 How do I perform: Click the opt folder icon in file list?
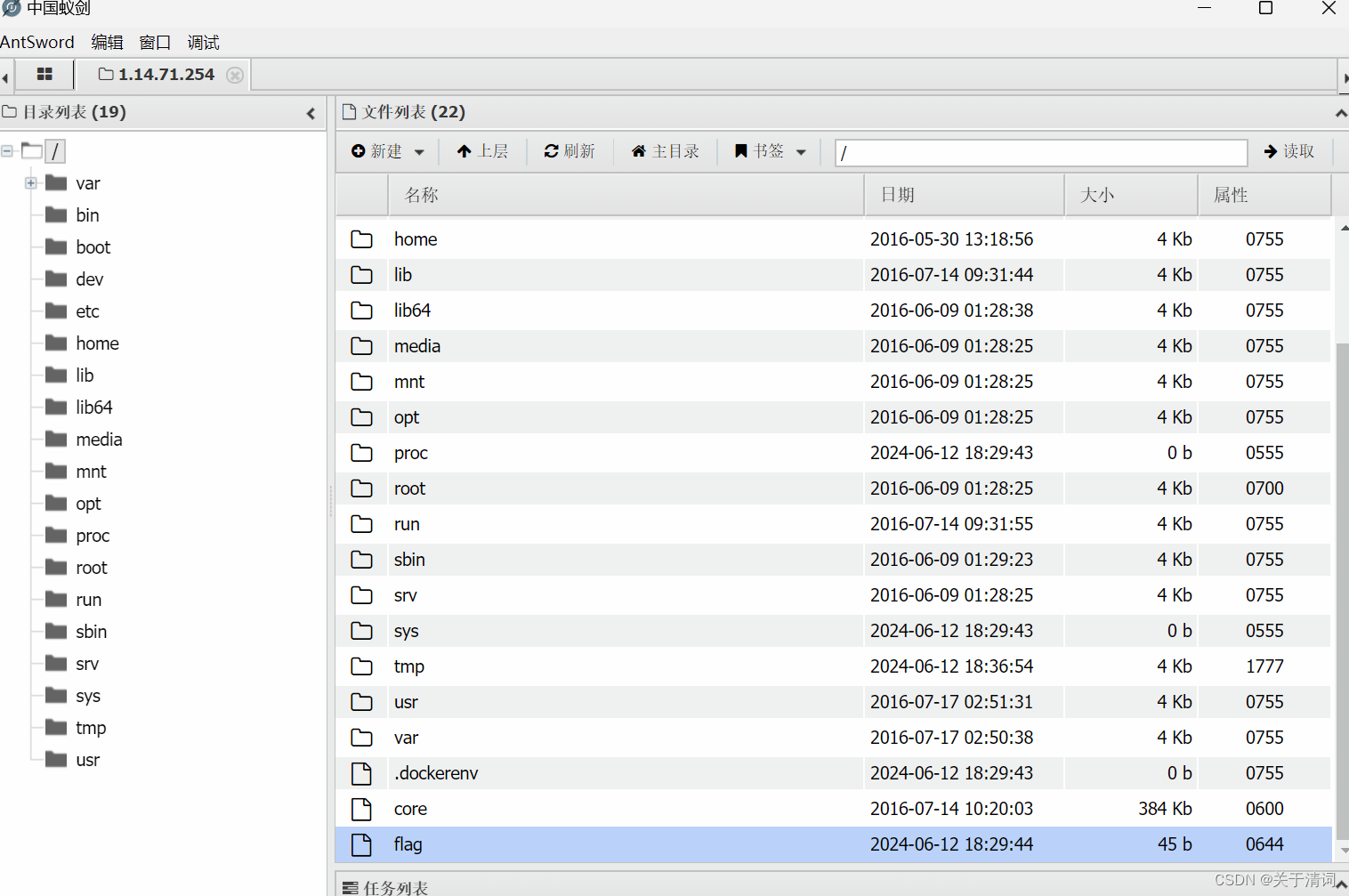pos(361,417)
